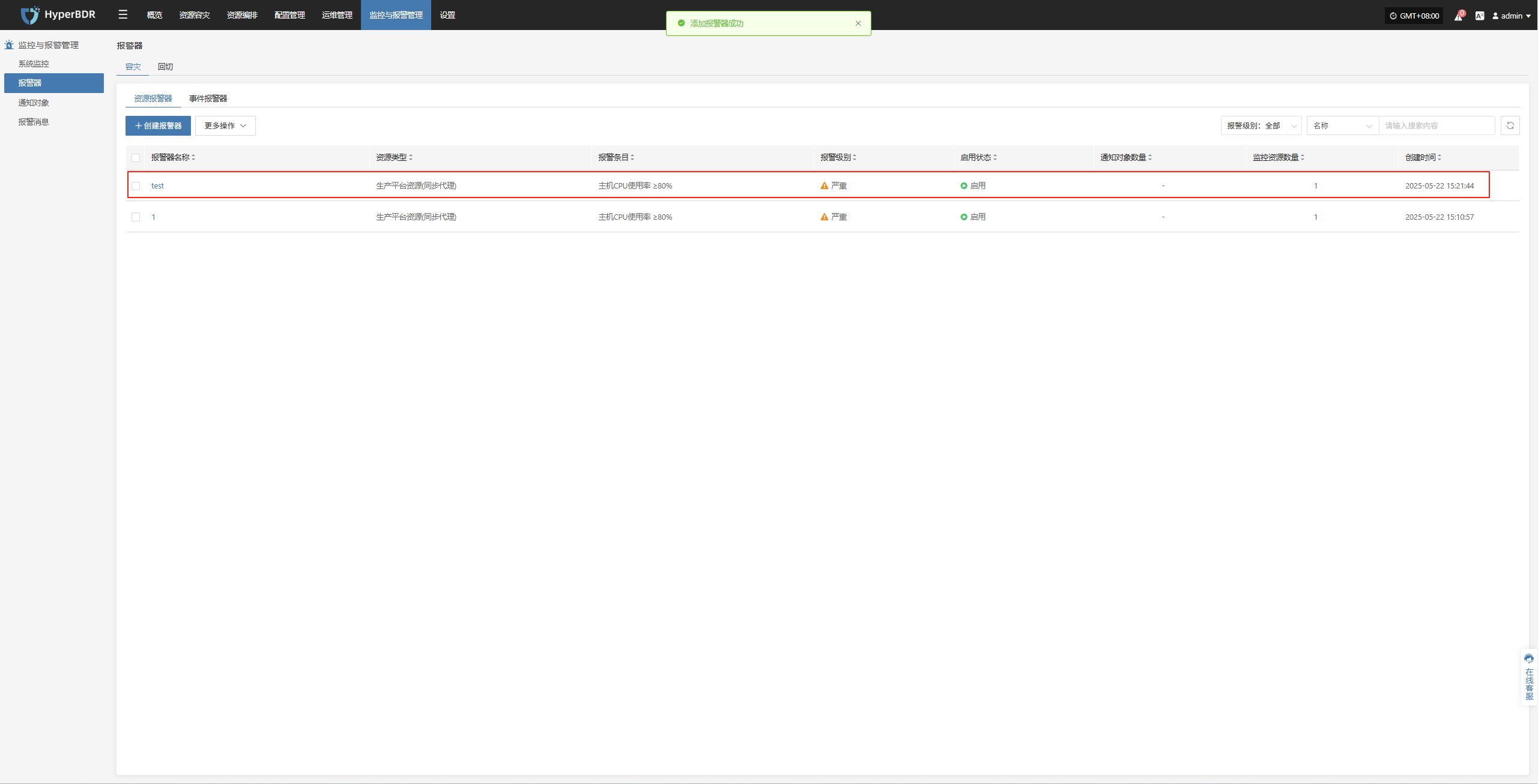Click the language switch icon
The width and height of the screenshot is (1538, 784).
1480,16
